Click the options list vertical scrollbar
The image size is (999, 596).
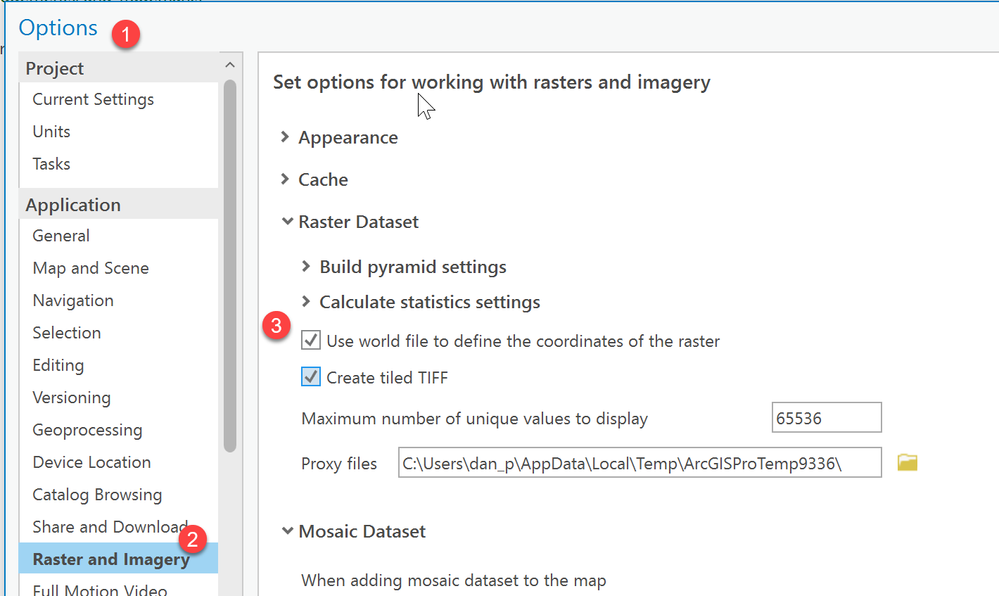pyautogui.click(x=230, y=260)
